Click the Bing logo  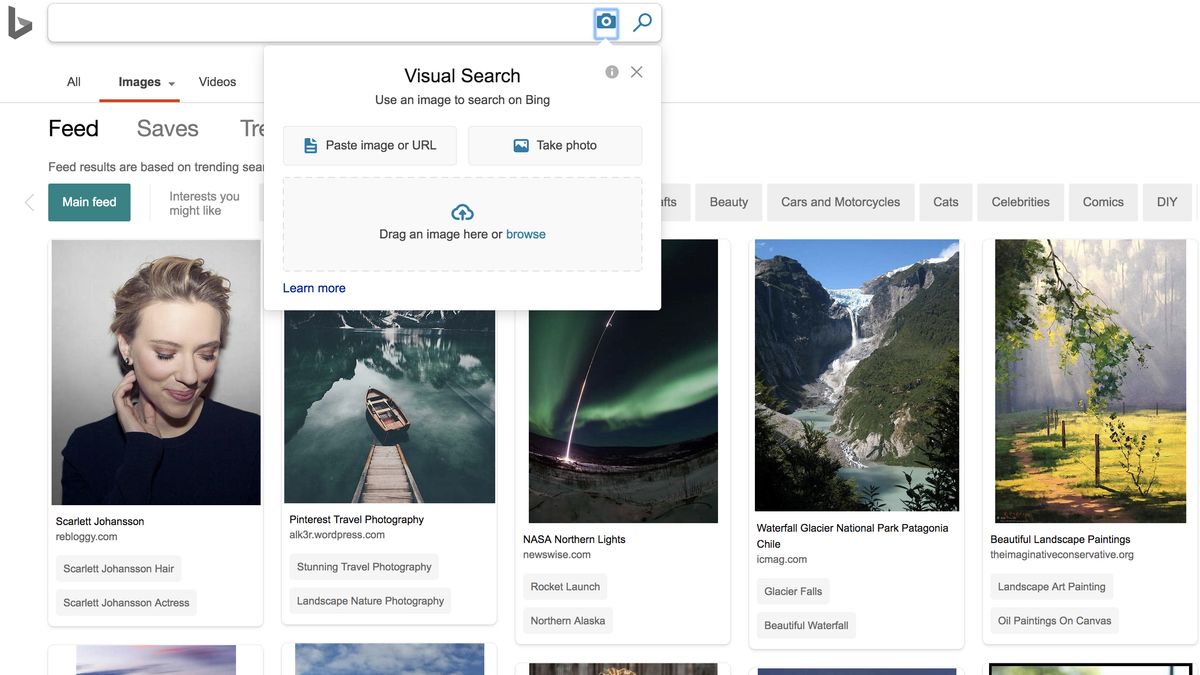[18, 20]
